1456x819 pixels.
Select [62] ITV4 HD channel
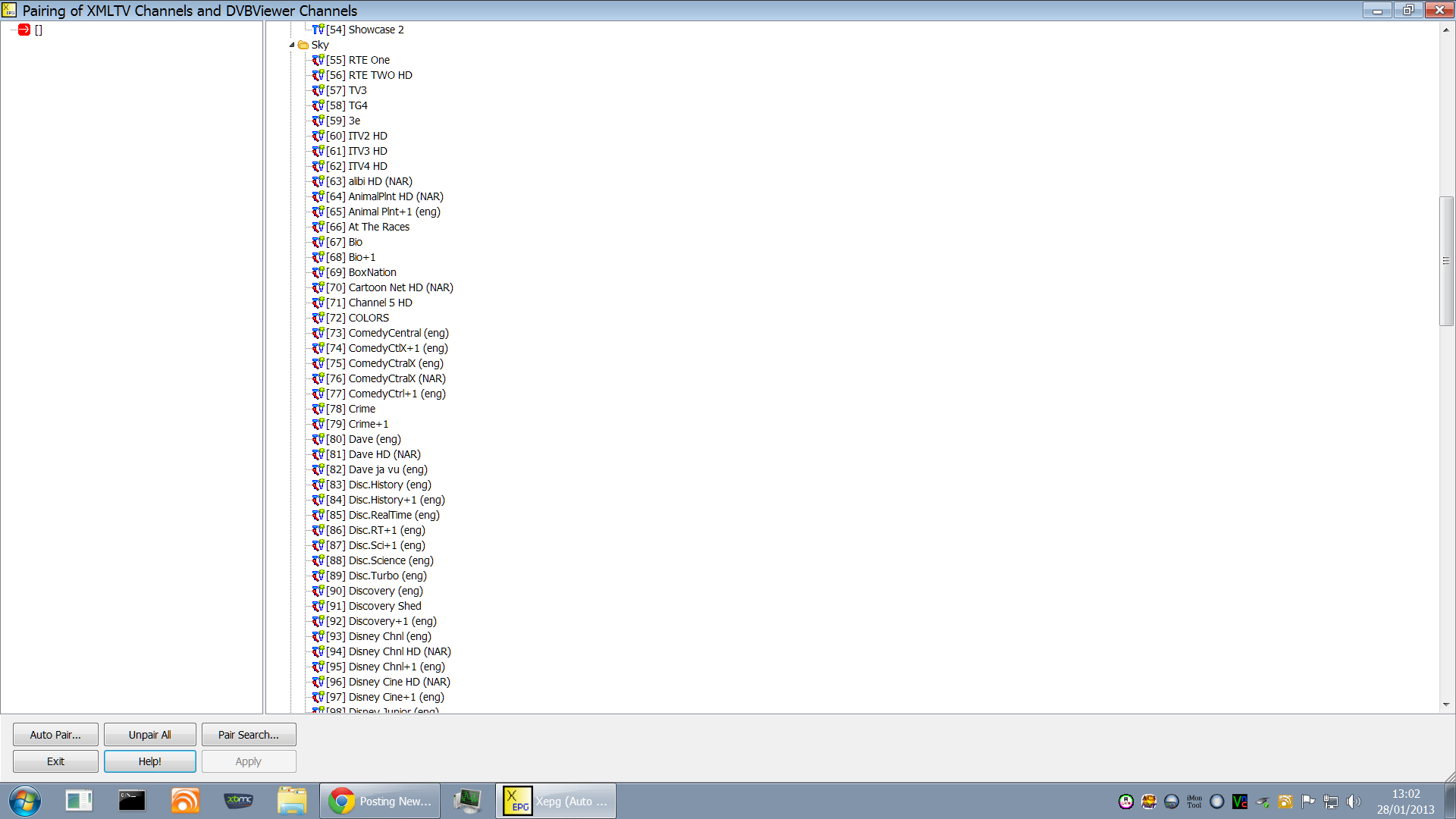tap(356, 166)
